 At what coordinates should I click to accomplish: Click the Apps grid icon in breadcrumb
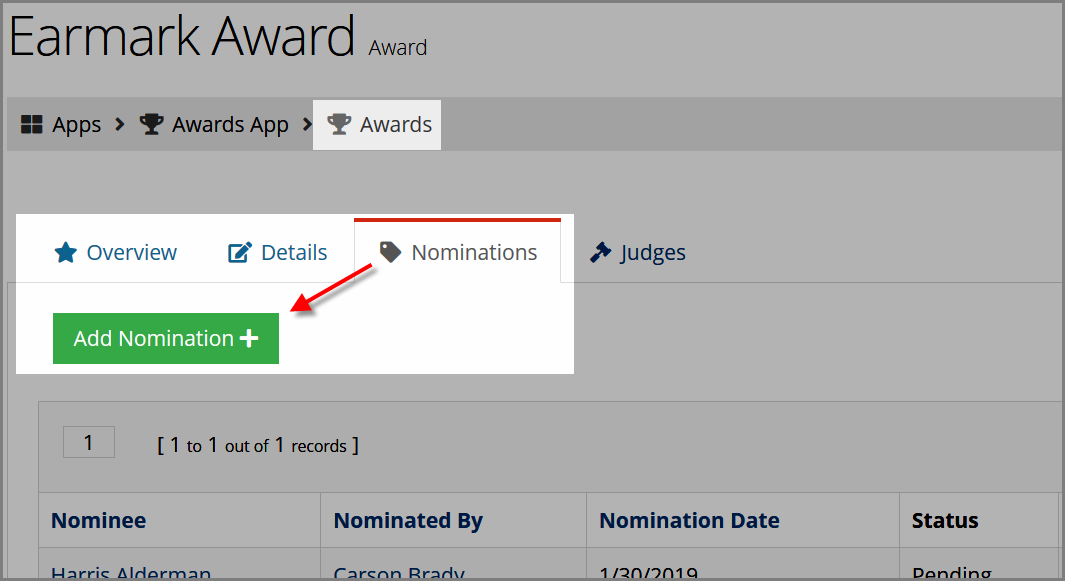[x=31, y=124]
